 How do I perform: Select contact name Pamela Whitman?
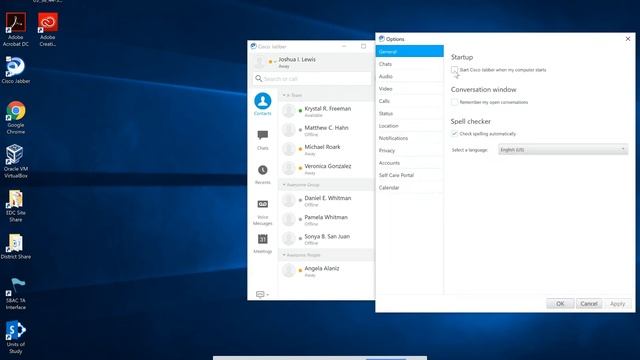coord(326,217)
